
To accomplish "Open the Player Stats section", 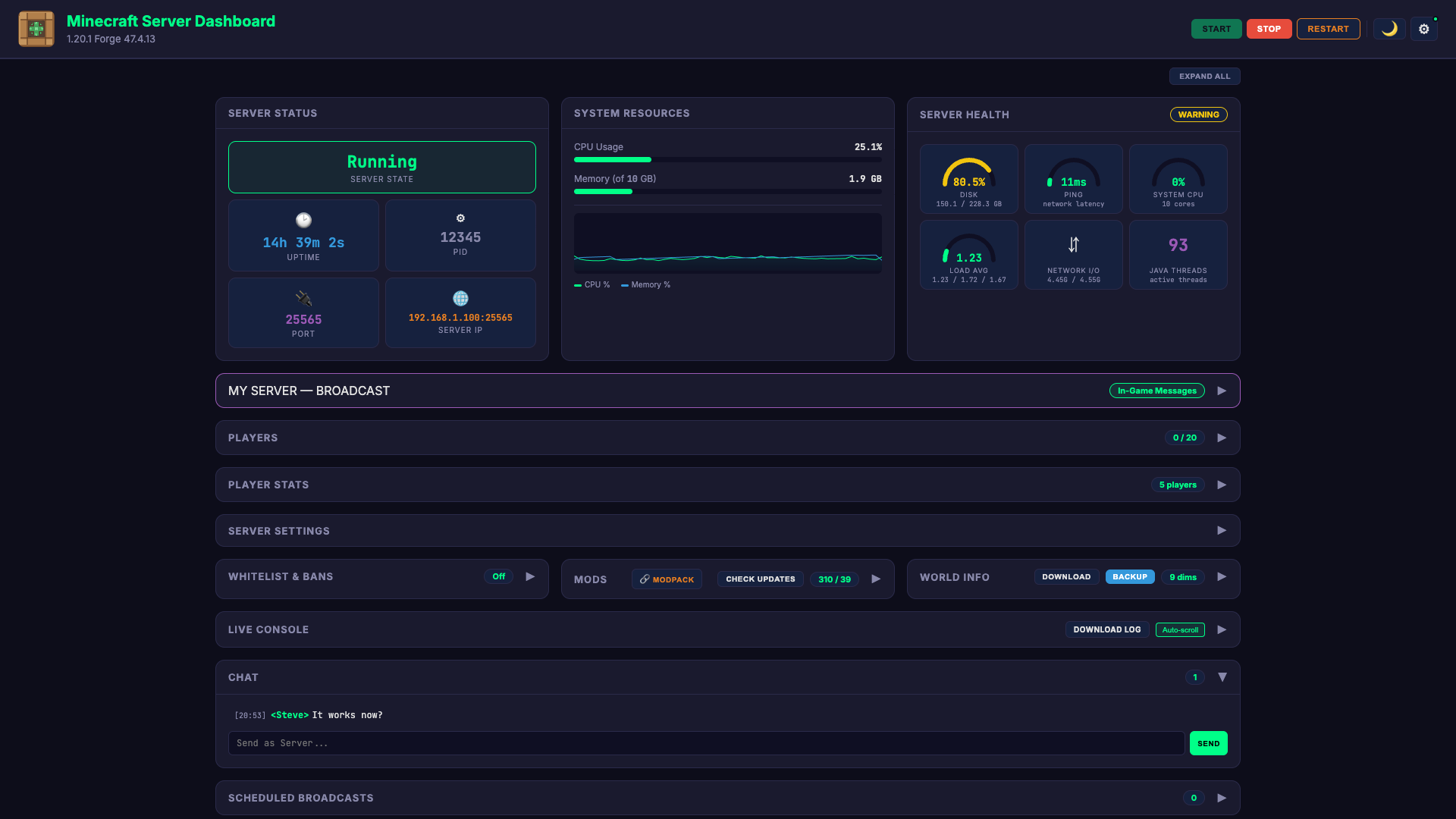I will tap(1222, 485).
